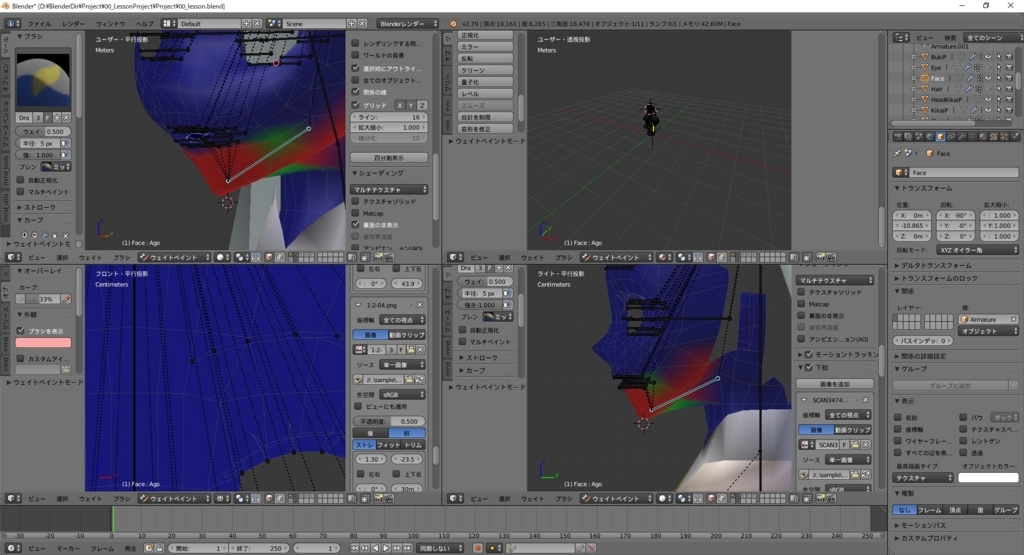This screenshot has height=555, width=1024.
Task: Click the ミラー button in the top-right tool panel
Action: (485, 47)
